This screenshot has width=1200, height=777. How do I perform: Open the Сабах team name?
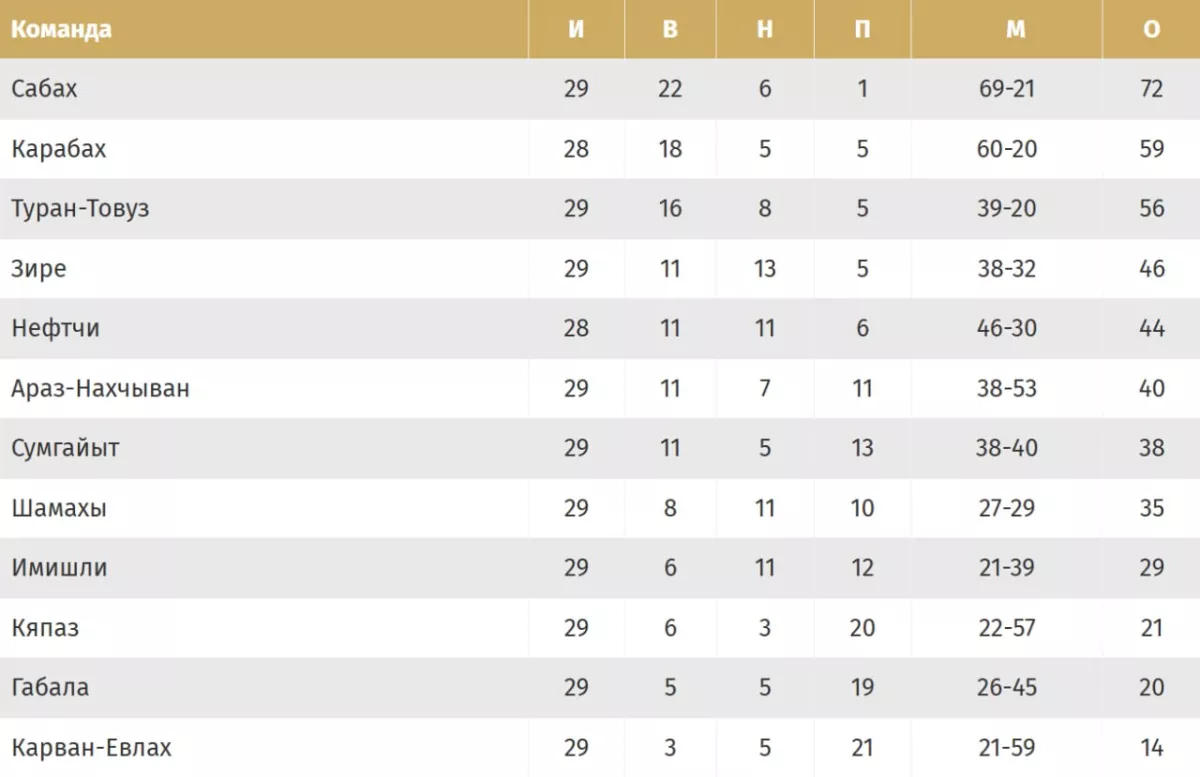44,89
